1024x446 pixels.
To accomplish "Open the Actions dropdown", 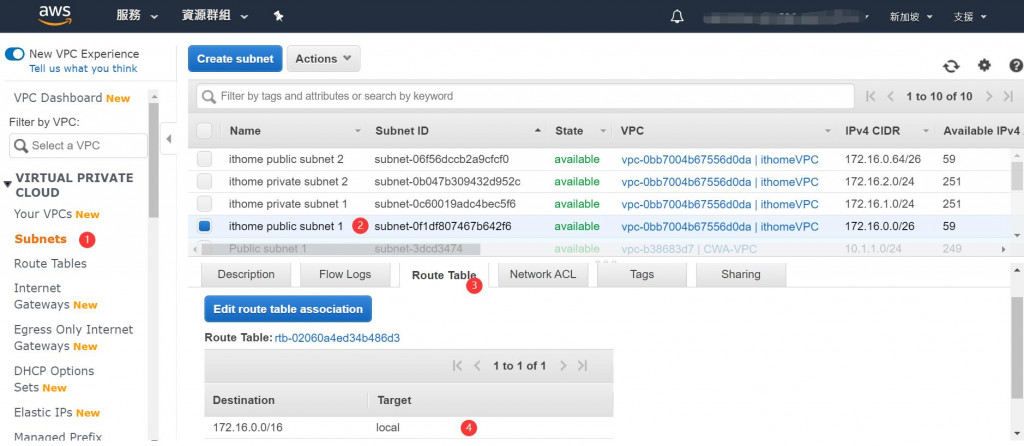I will [323, 59].
